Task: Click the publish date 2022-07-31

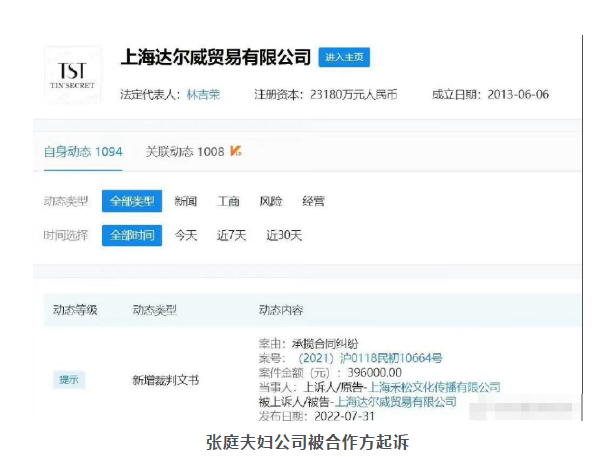Action: [x=344, y=416]
